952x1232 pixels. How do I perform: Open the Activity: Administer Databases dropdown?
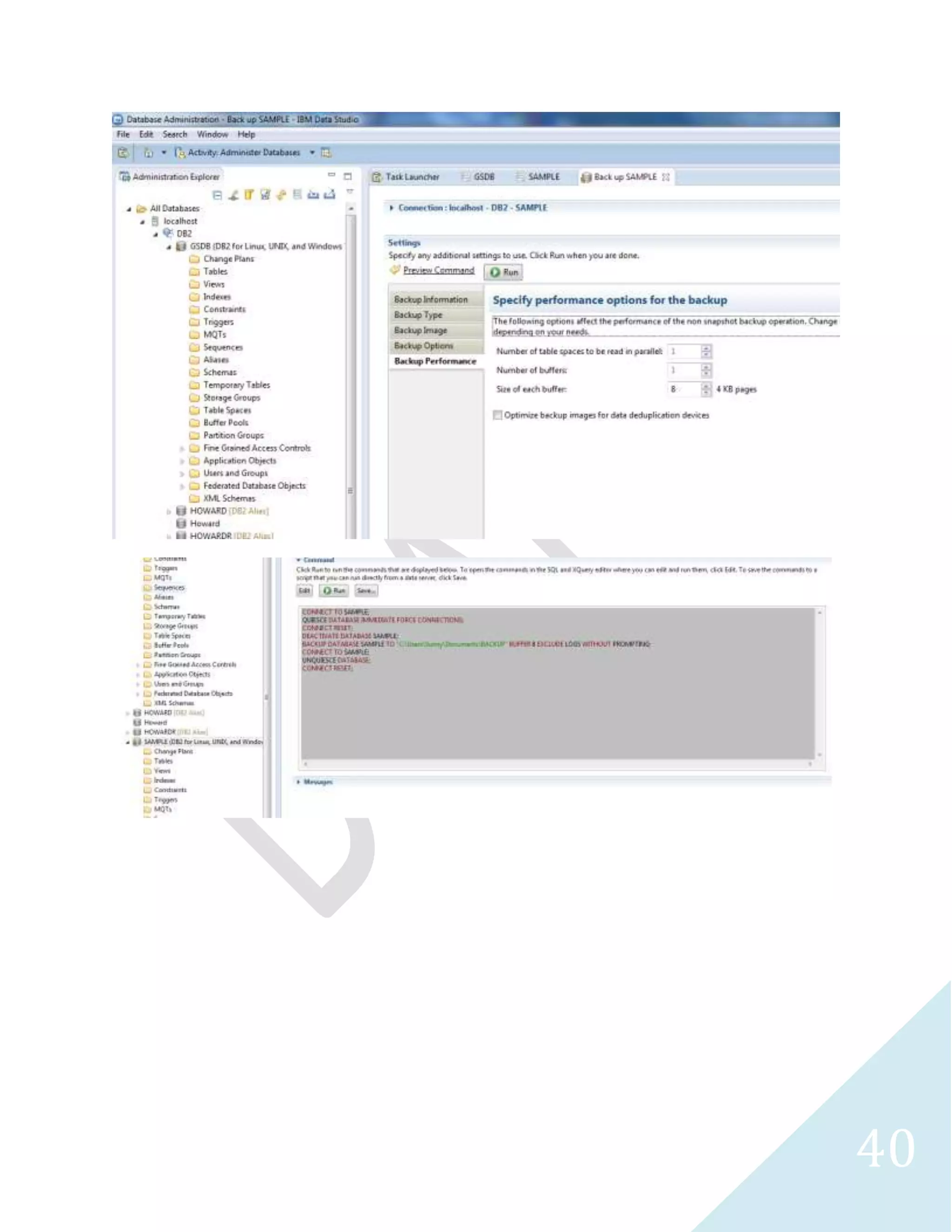(312, 152)
